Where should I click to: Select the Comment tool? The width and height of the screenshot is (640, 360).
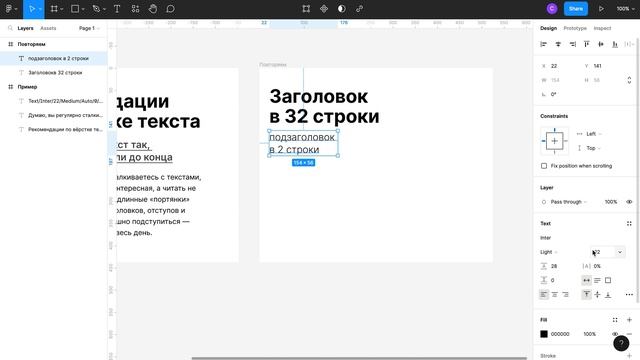[x=171, y=9]
